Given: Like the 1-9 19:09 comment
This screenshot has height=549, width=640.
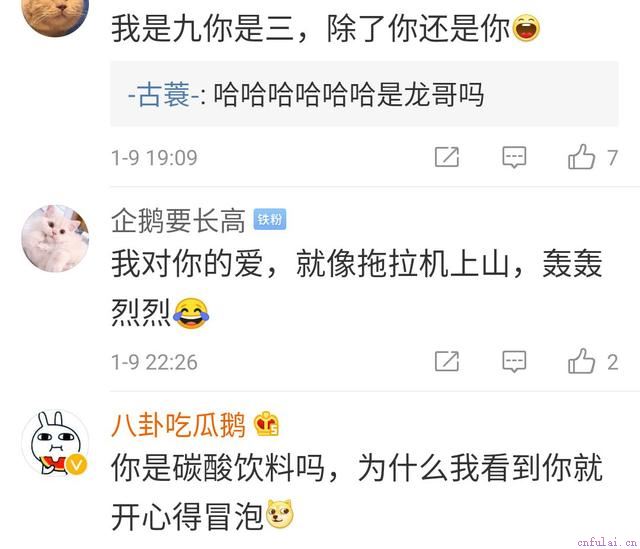Looking at the screenshot, I should [x=581, y=157].
